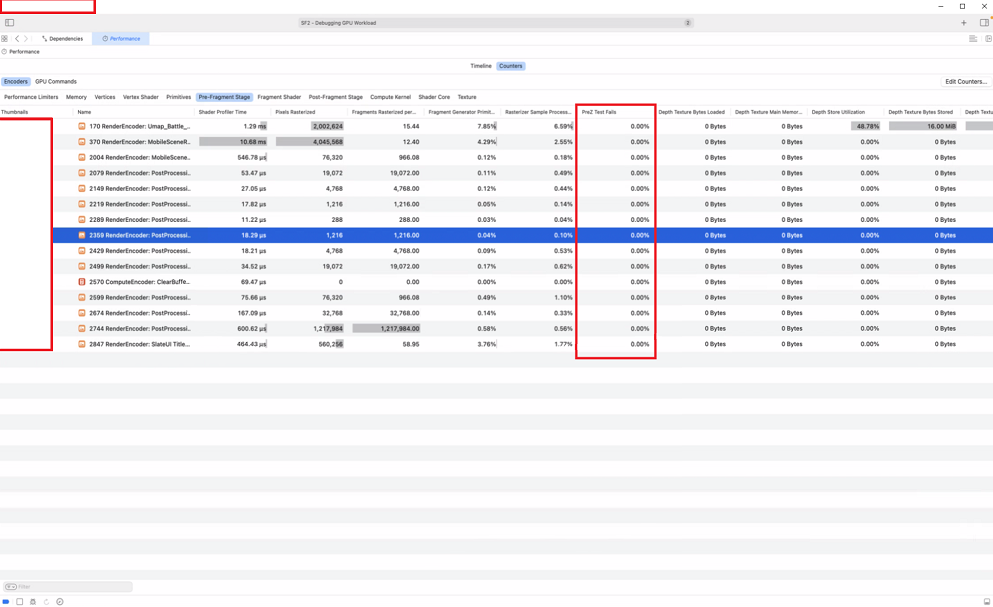
Task: Open the Fragment Shader counters tab
Action: 279,97
